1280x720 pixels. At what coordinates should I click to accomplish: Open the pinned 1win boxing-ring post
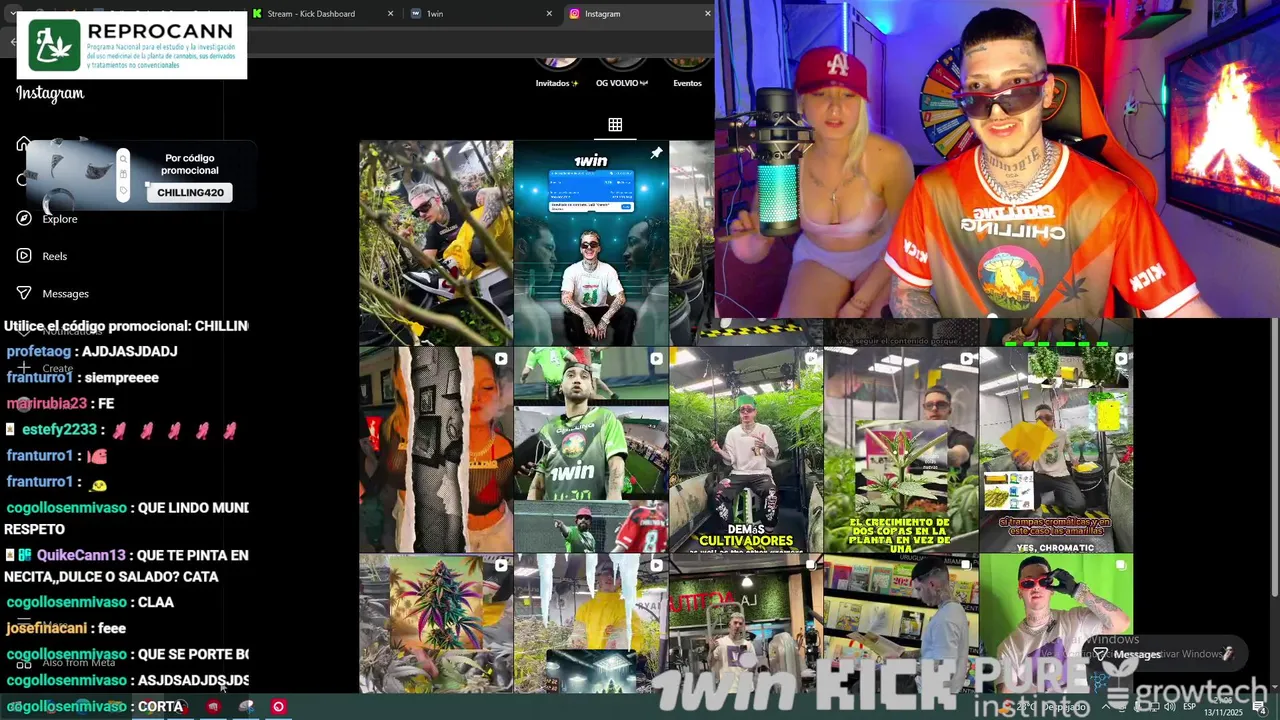pyautogui.click(x=591, y=243)
